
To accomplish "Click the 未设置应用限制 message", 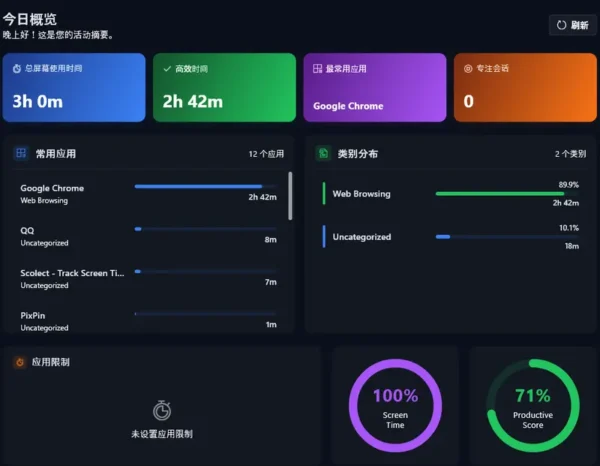I will point(162,434).
